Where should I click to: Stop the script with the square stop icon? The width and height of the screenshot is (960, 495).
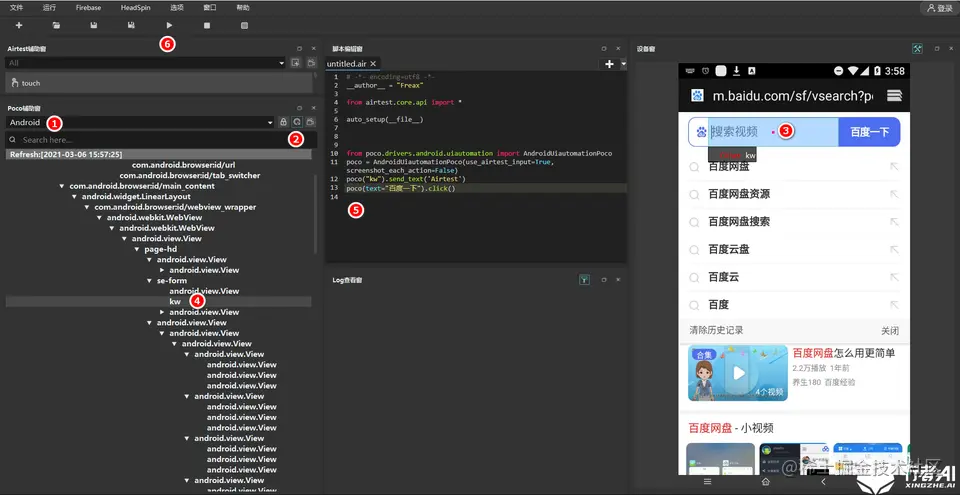[x=207, y=26]
